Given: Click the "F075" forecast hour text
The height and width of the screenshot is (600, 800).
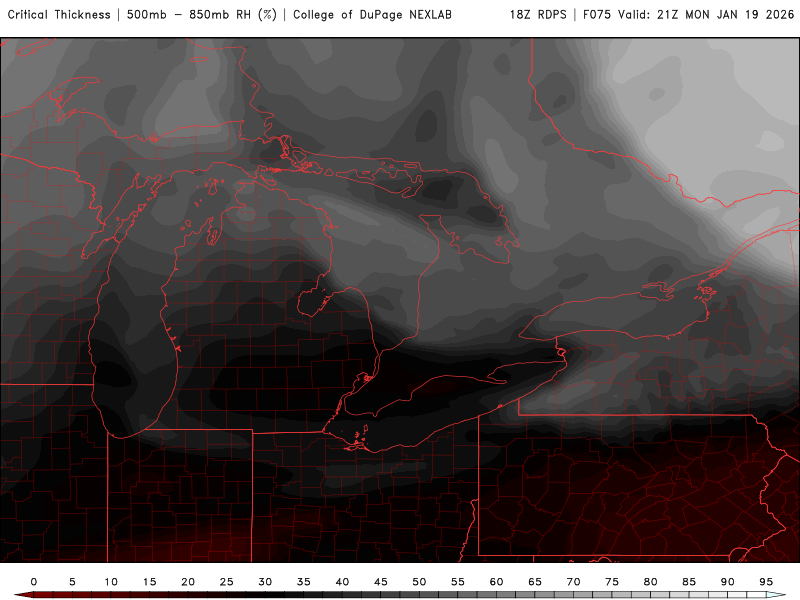Looking at the screenshot, I should 597,14.
